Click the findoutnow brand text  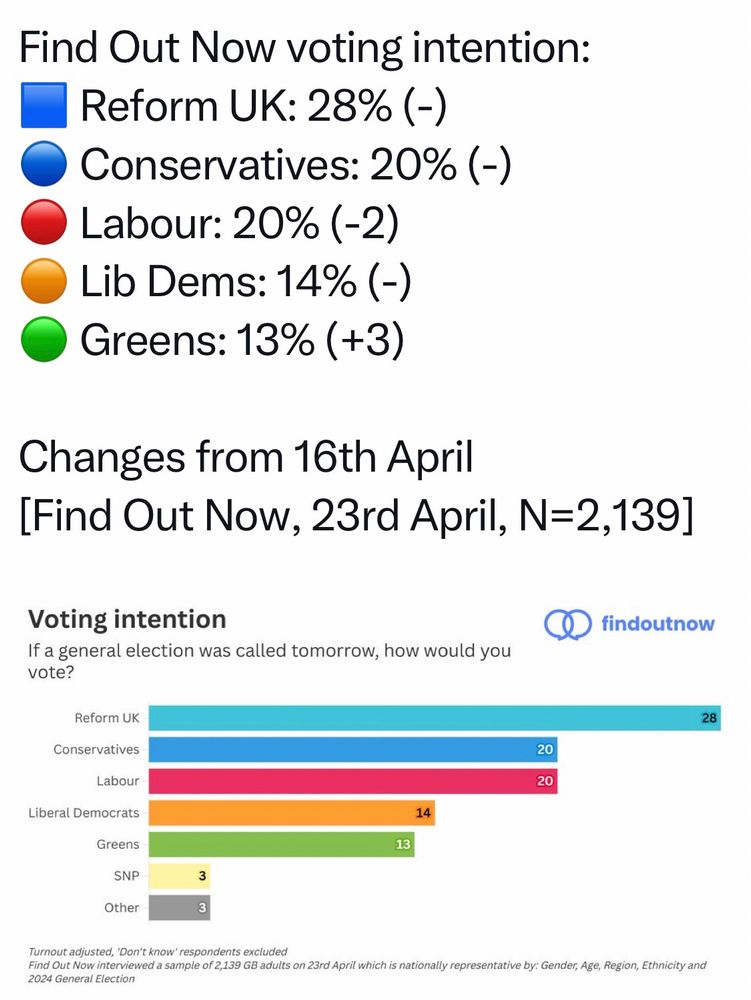pos(657,623)
